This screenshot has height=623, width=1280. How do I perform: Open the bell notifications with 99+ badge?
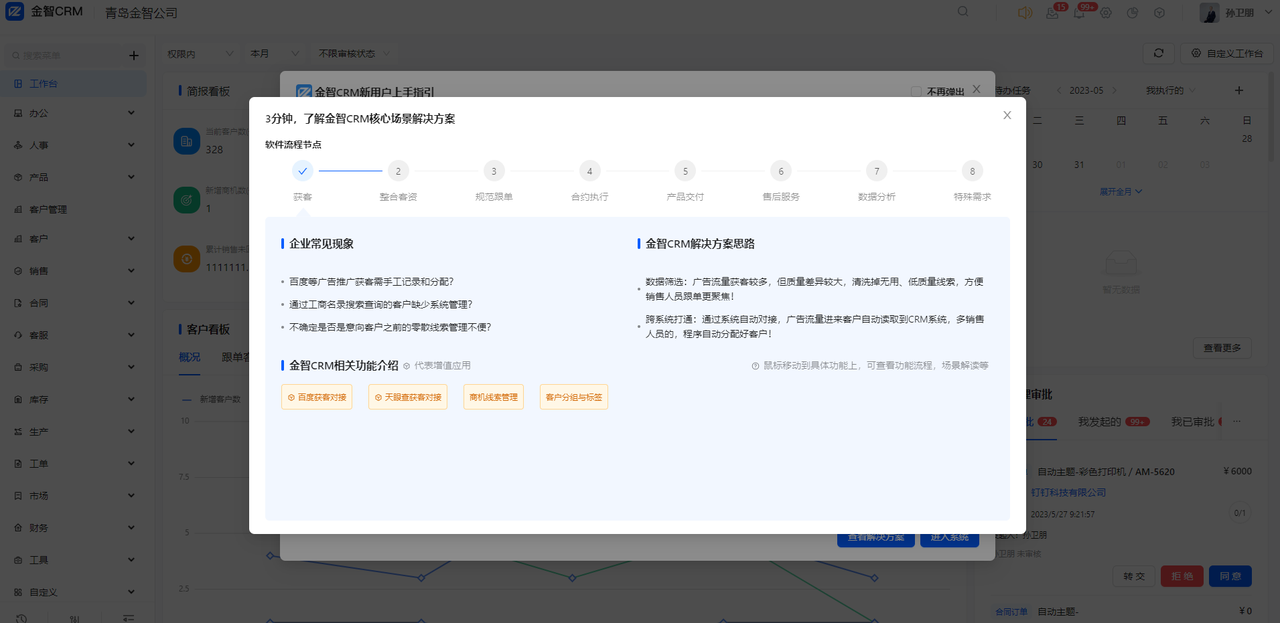1079,13
